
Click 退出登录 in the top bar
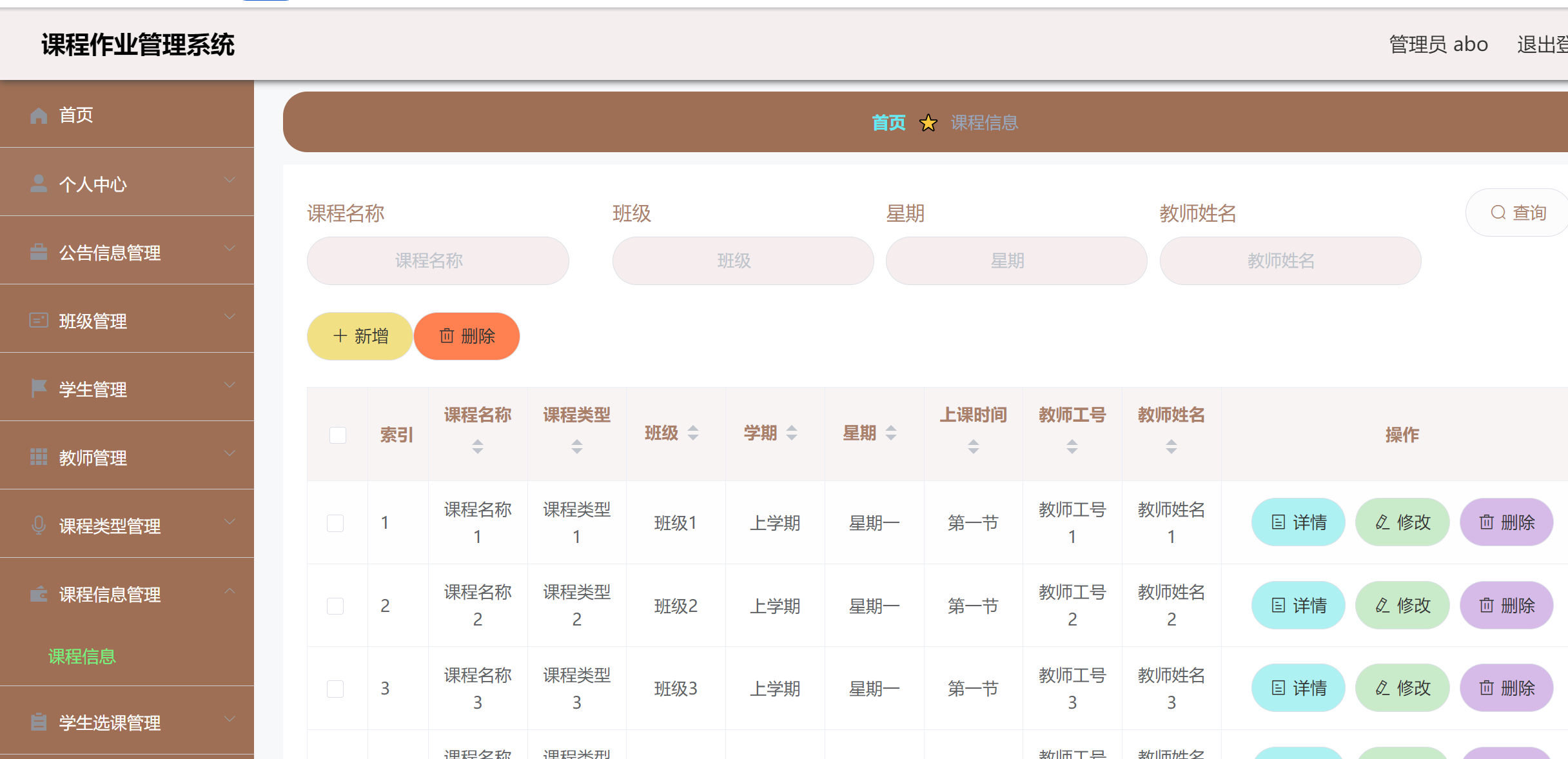pos(1543,44)
